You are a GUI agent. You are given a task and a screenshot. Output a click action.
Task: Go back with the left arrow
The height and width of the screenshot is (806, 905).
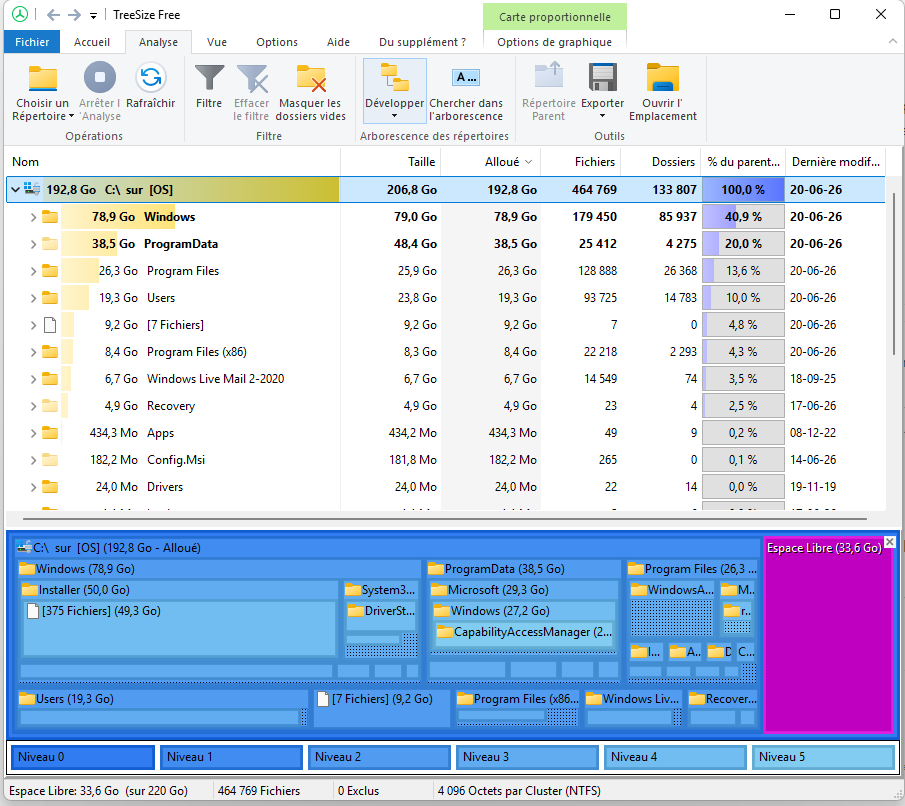coord(53,15)
